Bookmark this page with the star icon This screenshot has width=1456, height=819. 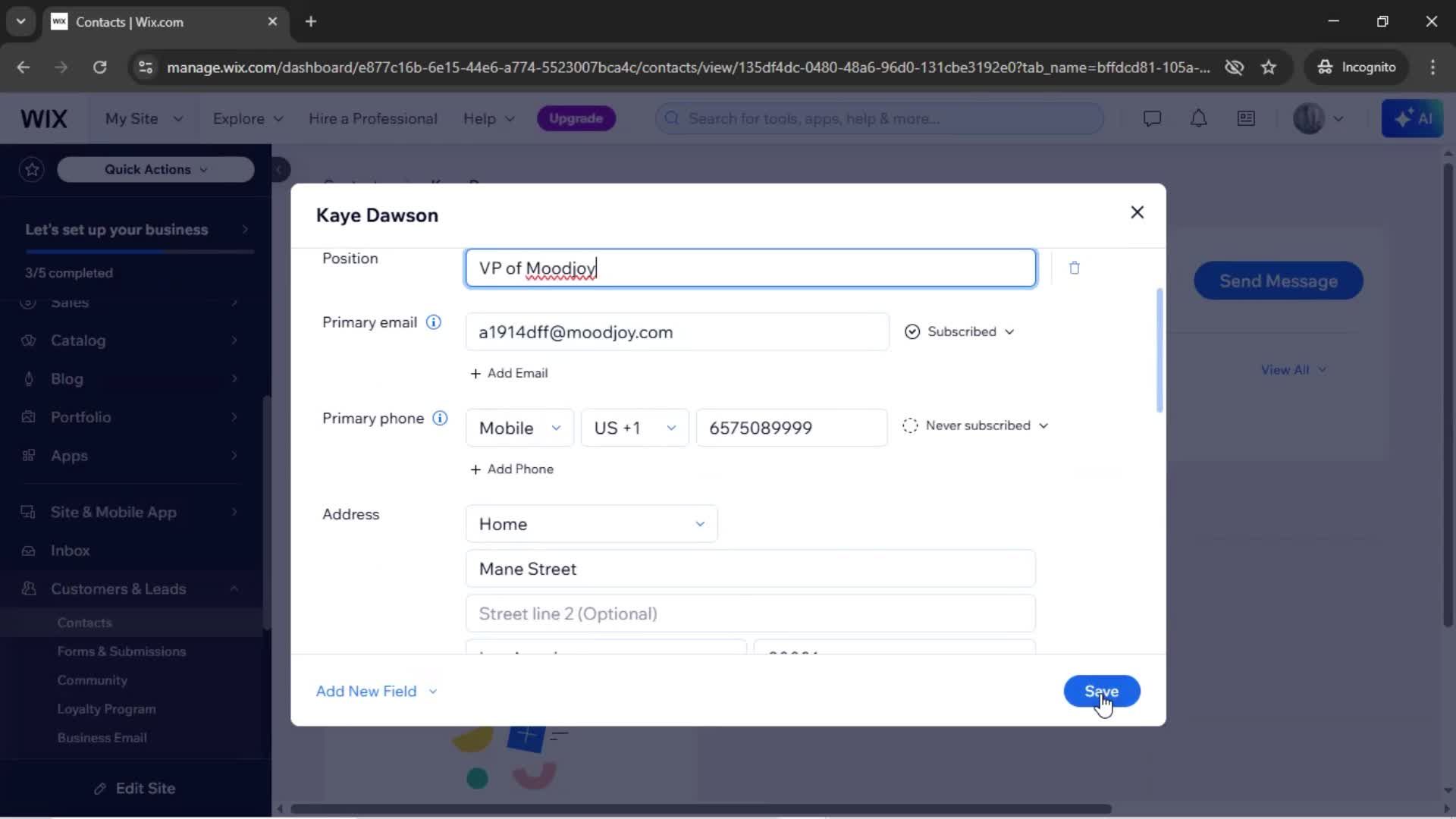pos(1269,67)
